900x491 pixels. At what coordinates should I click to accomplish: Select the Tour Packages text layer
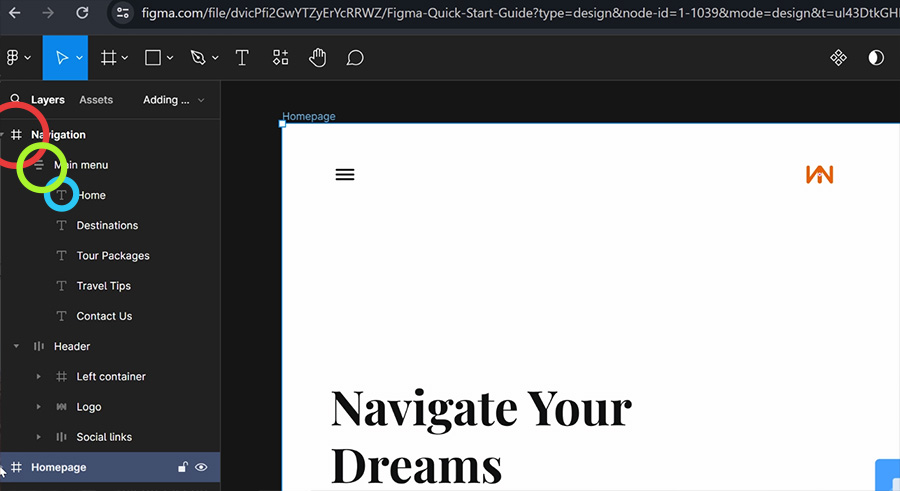coord(113,256)
